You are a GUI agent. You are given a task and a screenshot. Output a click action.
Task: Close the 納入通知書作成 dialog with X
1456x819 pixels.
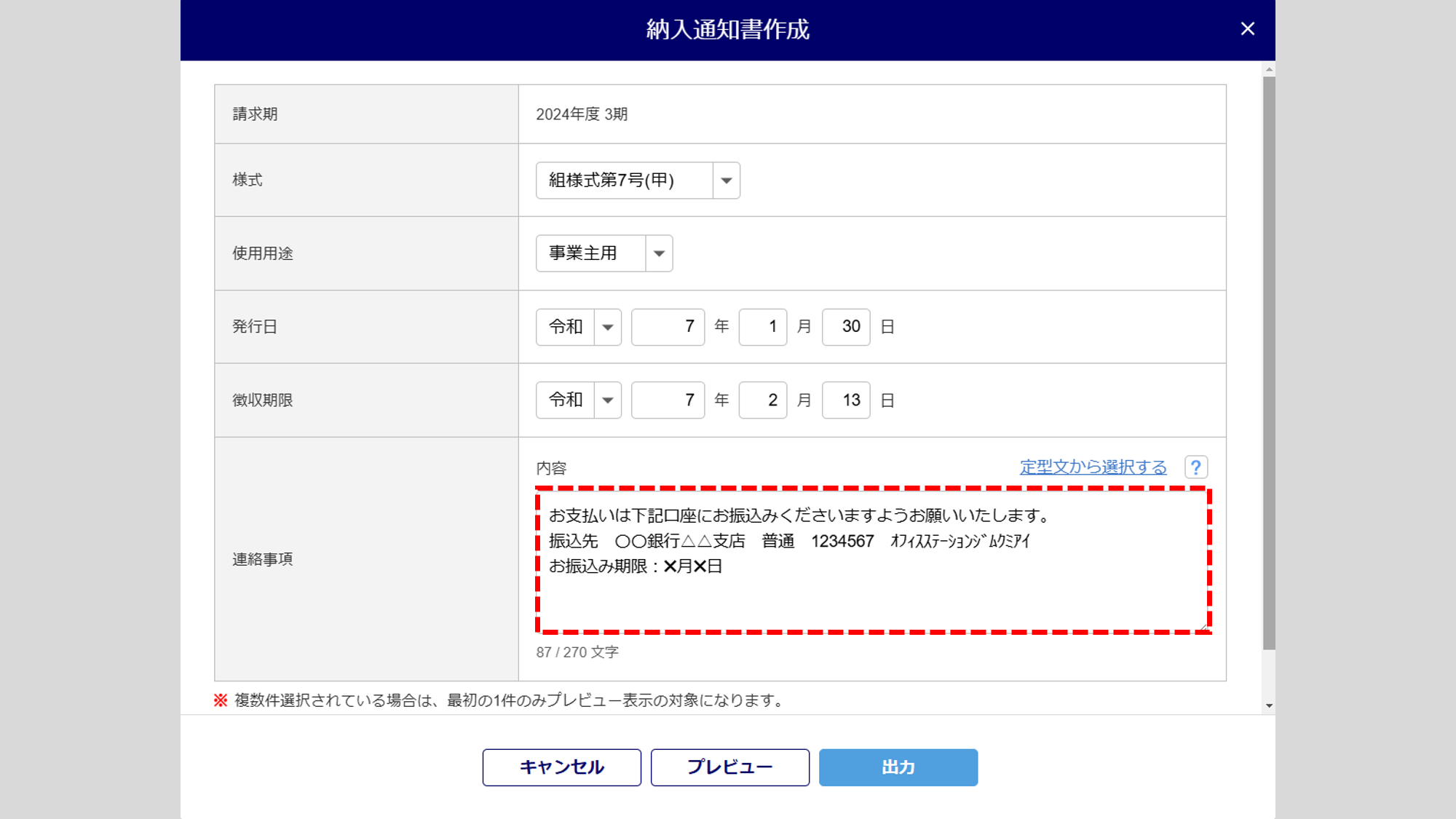click(1247, 29)
